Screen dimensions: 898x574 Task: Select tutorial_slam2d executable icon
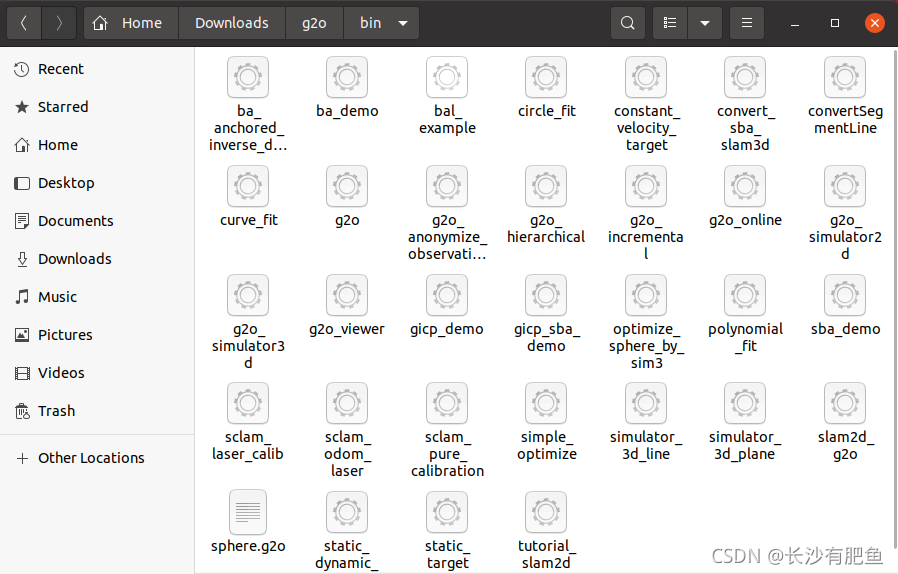pyautogui.click(x=546, y=512)
